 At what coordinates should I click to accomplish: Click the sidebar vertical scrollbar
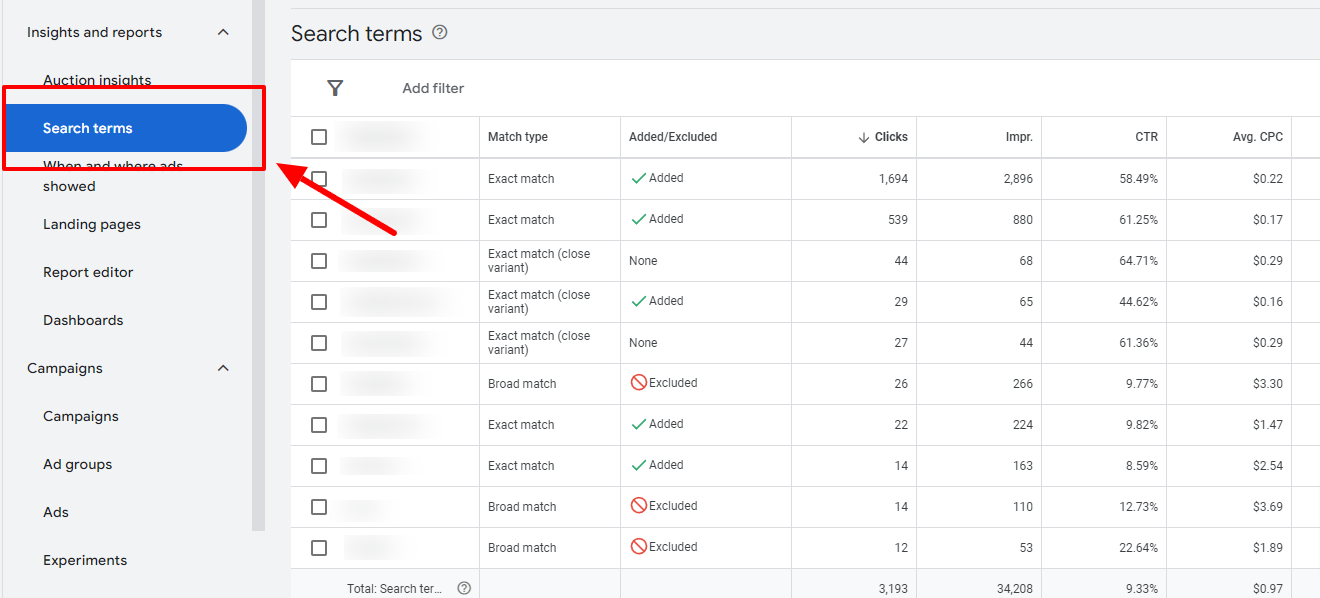tap(259, 265)
